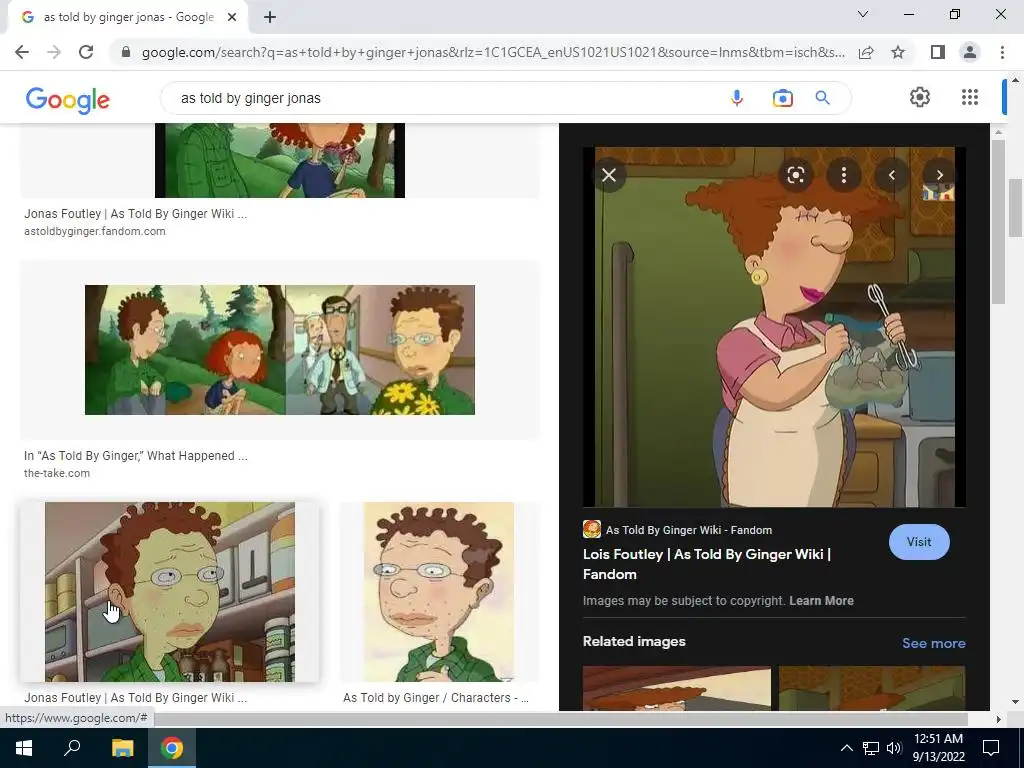Open partially visible Jonas and Ginger forest image
The height and width of the screenshot is (768, 1024).
[280, 160]
